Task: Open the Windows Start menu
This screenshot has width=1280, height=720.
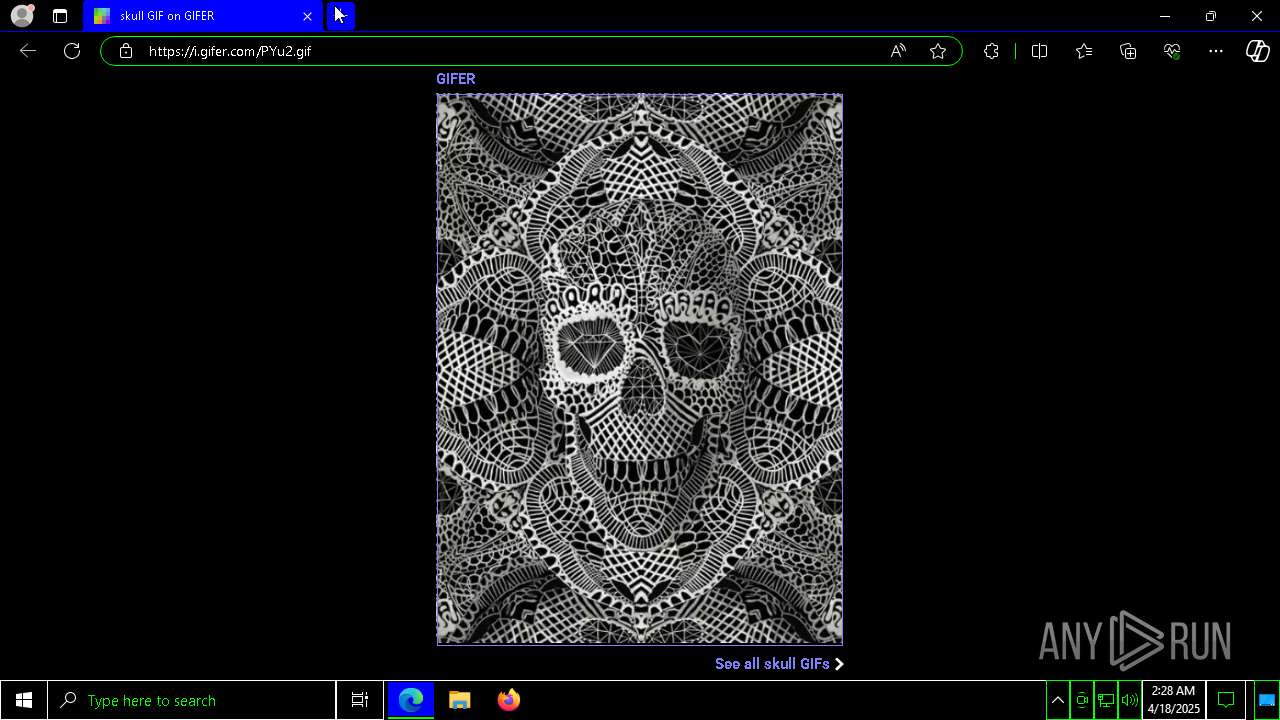Action: [24, 700]
